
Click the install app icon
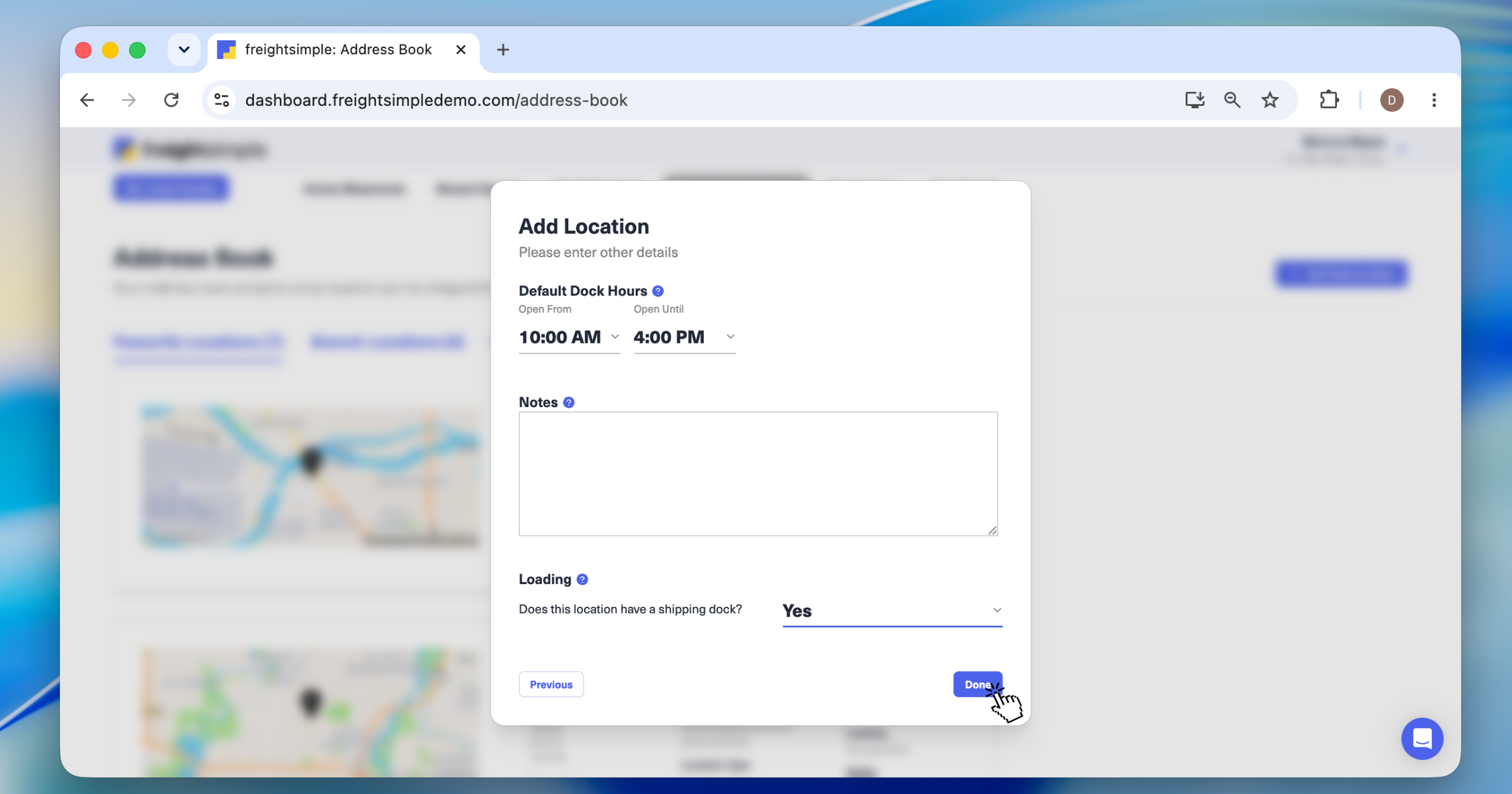coord(1194,100)
